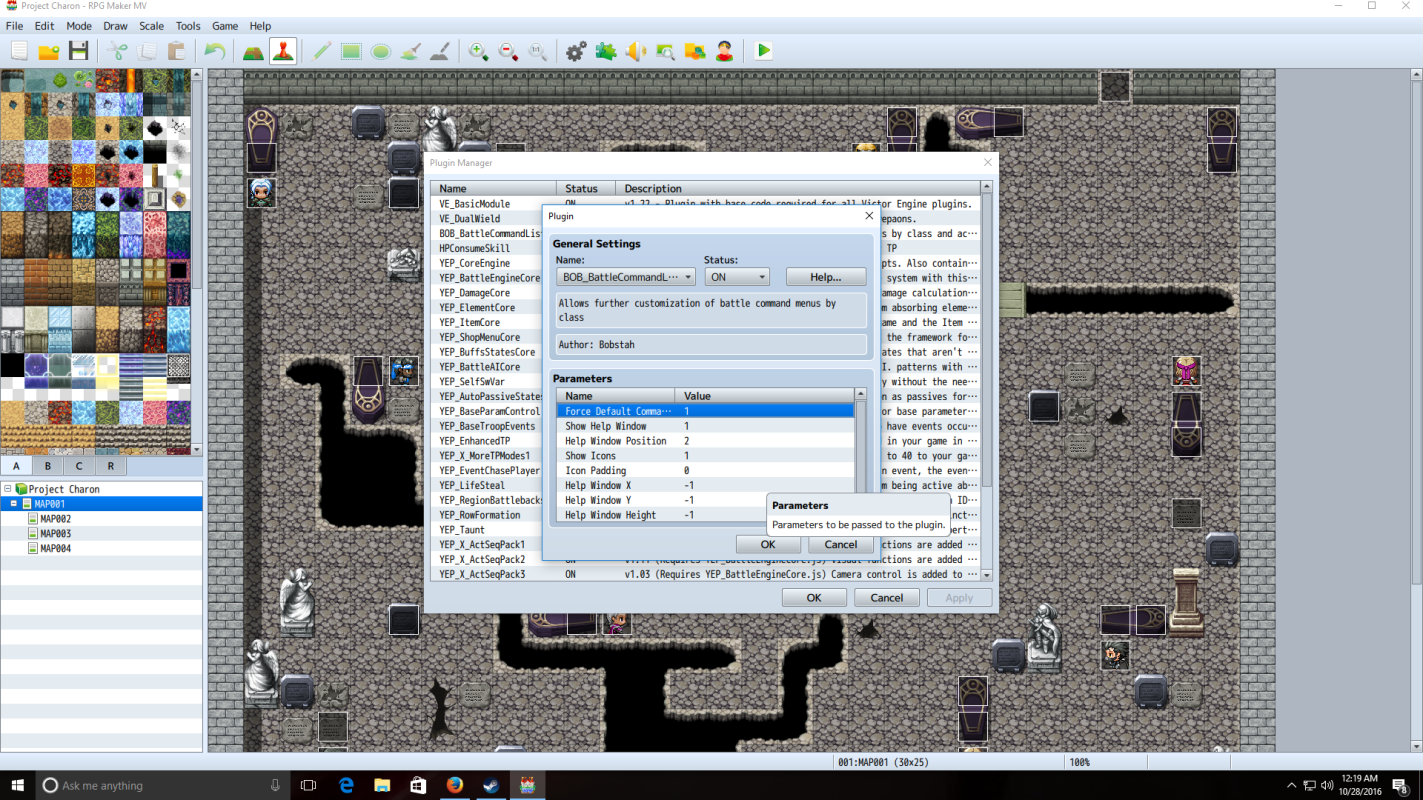Screen dimensions: 1423x800
Task: Open the plugin Name dropdown
Action: [626, 277]
